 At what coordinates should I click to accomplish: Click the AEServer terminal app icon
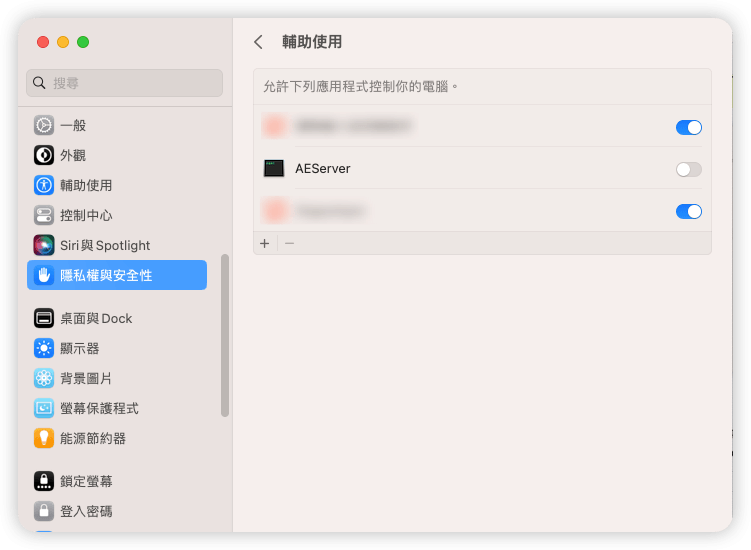(x=274, y=169)
